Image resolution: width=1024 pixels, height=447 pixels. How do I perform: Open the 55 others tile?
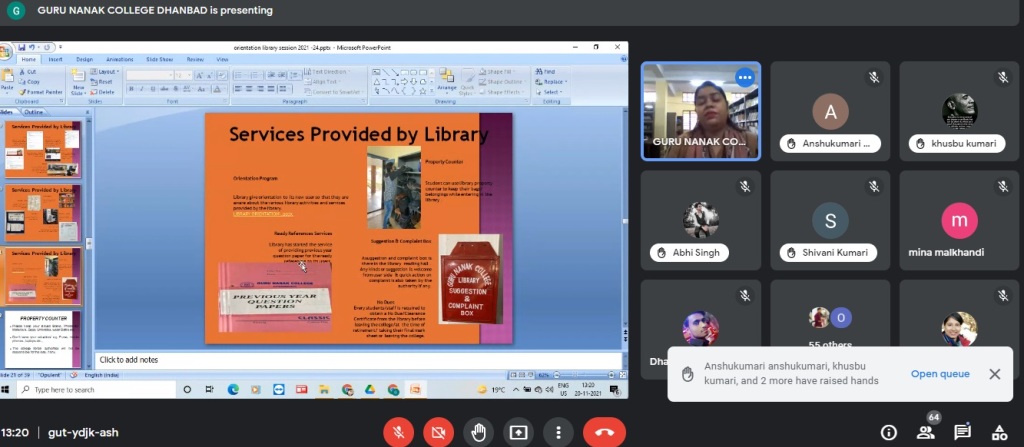click(830, 329)
